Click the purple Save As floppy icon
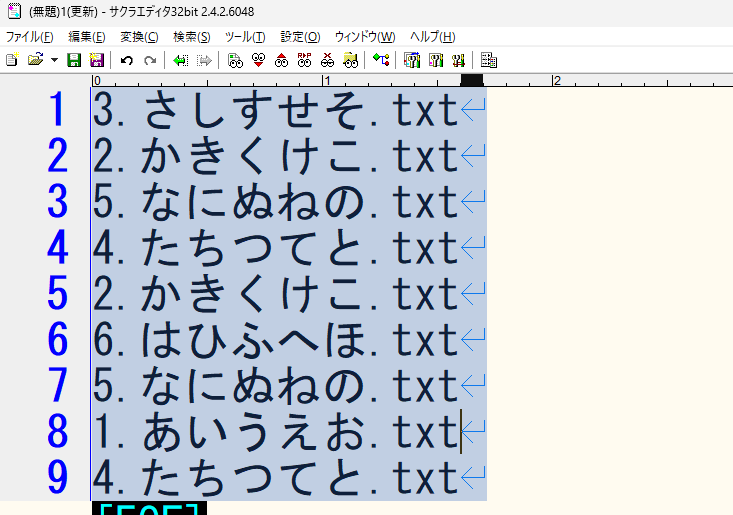Screen dimensions: 733x515 point(96,60)
